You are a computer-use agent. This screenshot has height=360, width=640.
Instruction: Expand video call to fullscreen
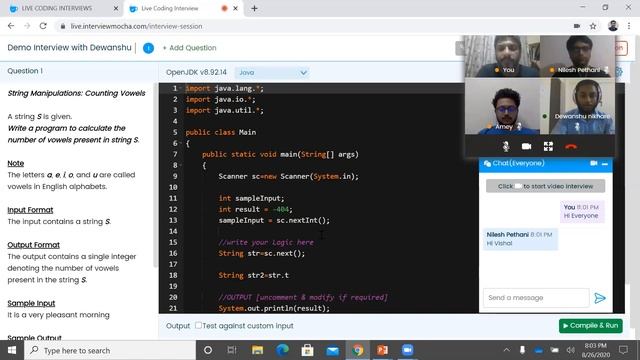coord(548,146)
